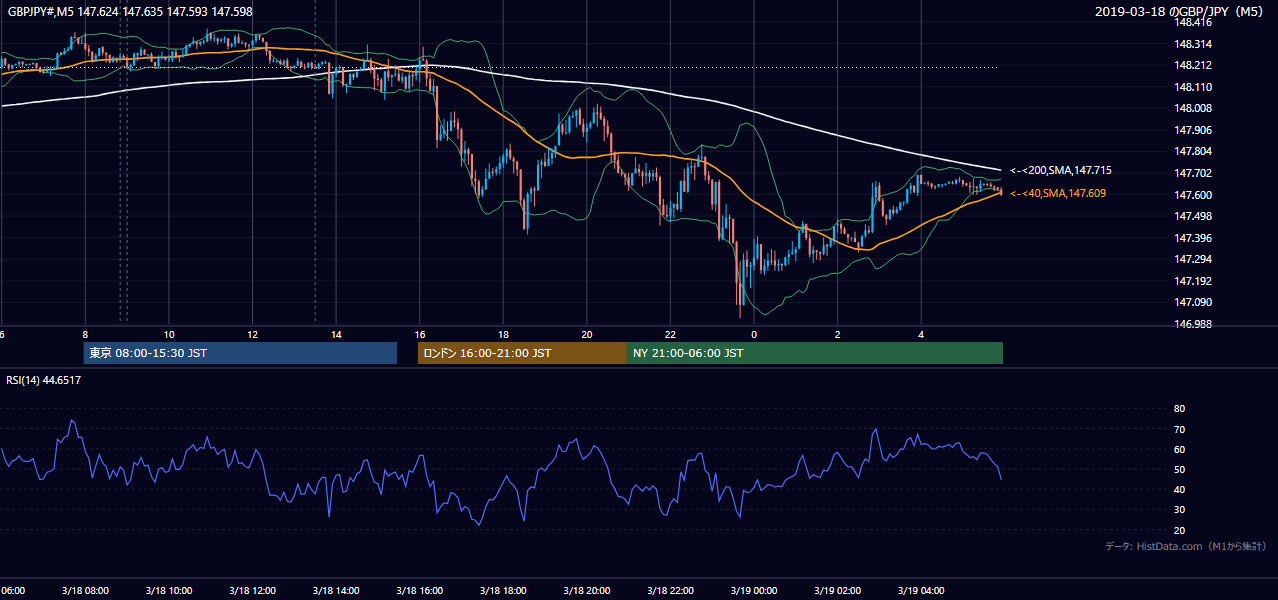This screenshot has height=600, width=1278.
Task: Click RSI scale level 50
Action: click(1179, 469)
